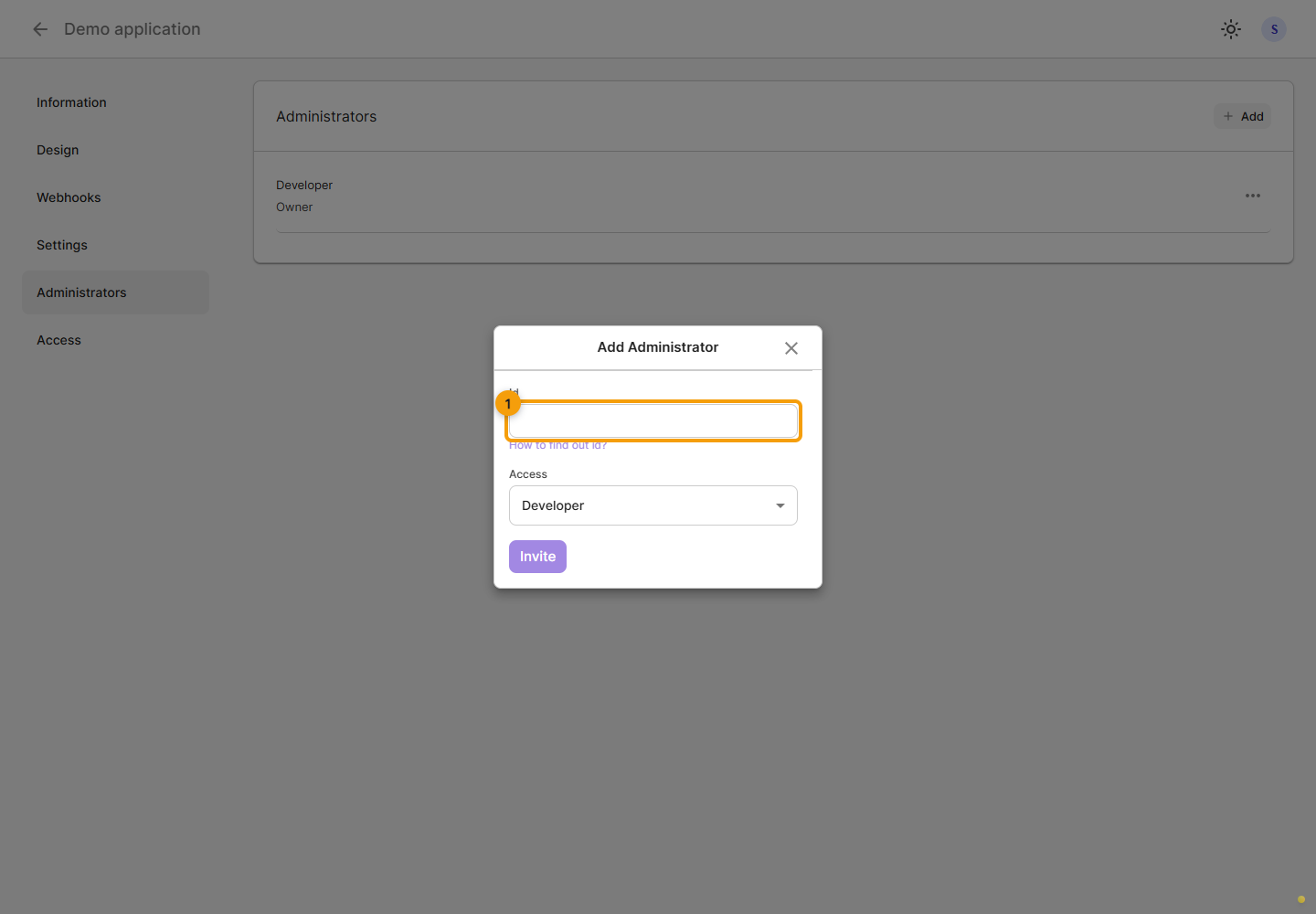Toggle the light/dark theme sun icon

point(1231,29)
